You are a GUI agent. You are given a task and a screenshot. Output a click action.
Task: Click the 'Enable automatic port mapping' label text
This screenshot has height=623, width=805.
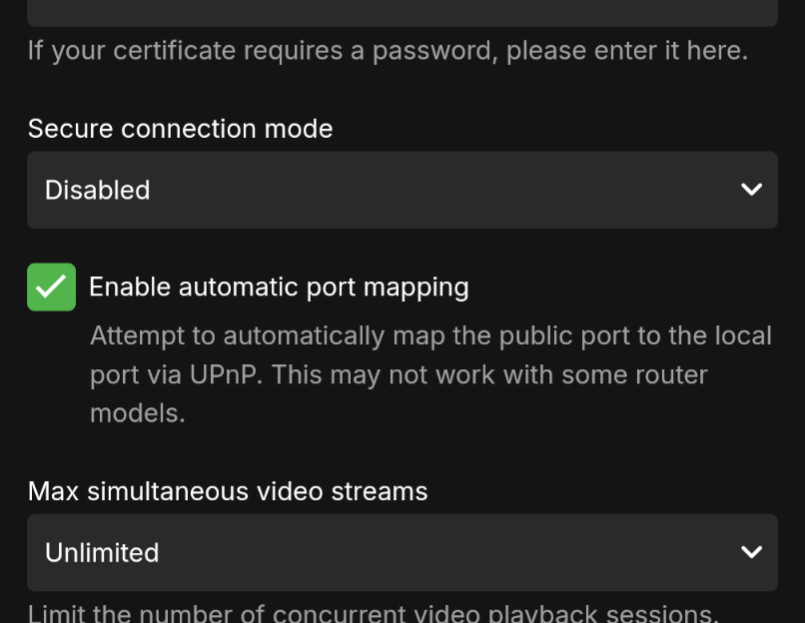278,287
